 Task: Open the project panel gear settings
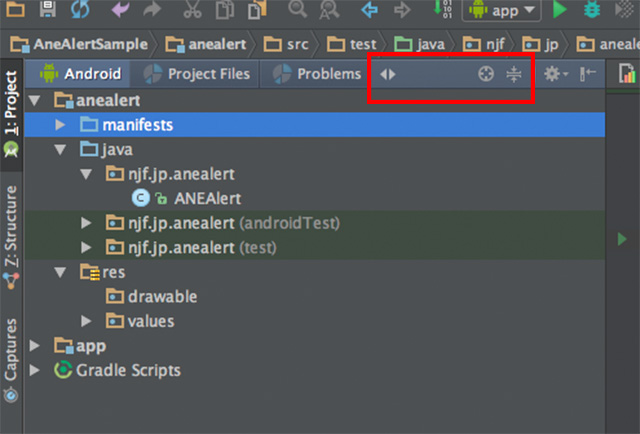click(555, 74)
